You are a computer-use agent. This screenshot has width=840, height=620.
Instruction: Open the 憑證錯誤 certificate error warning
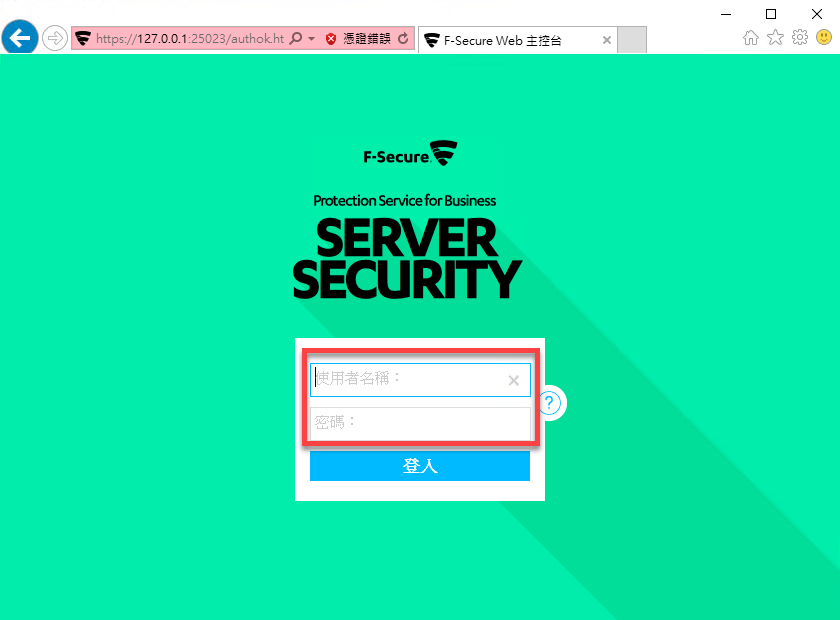(359, 39)
